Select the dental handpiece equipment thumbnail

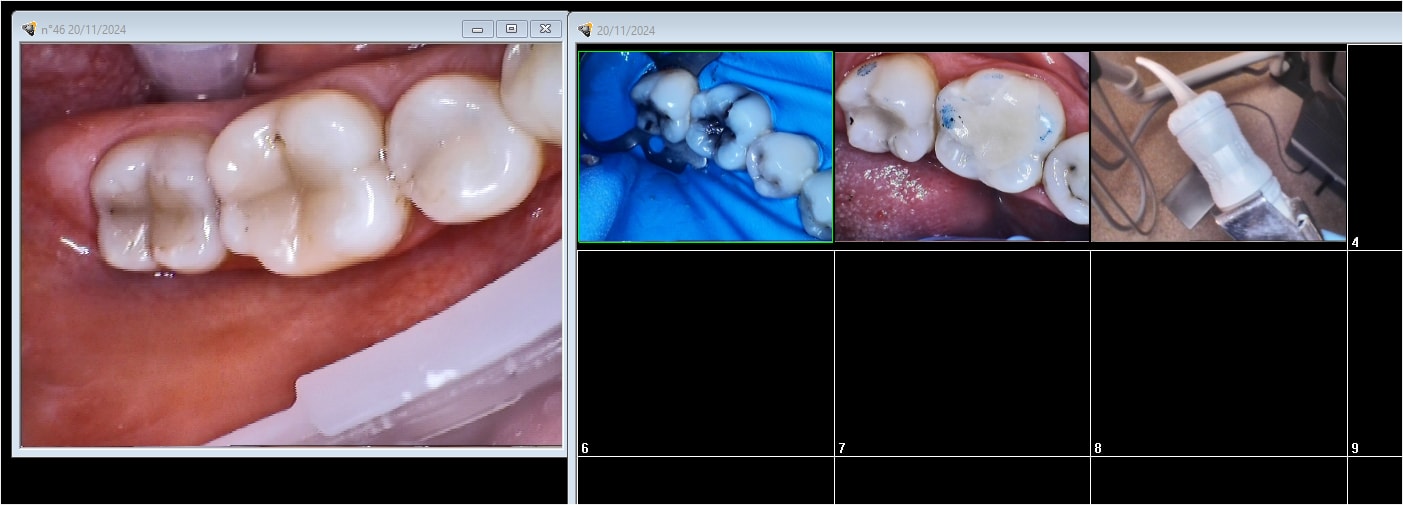click(1218, 147)
